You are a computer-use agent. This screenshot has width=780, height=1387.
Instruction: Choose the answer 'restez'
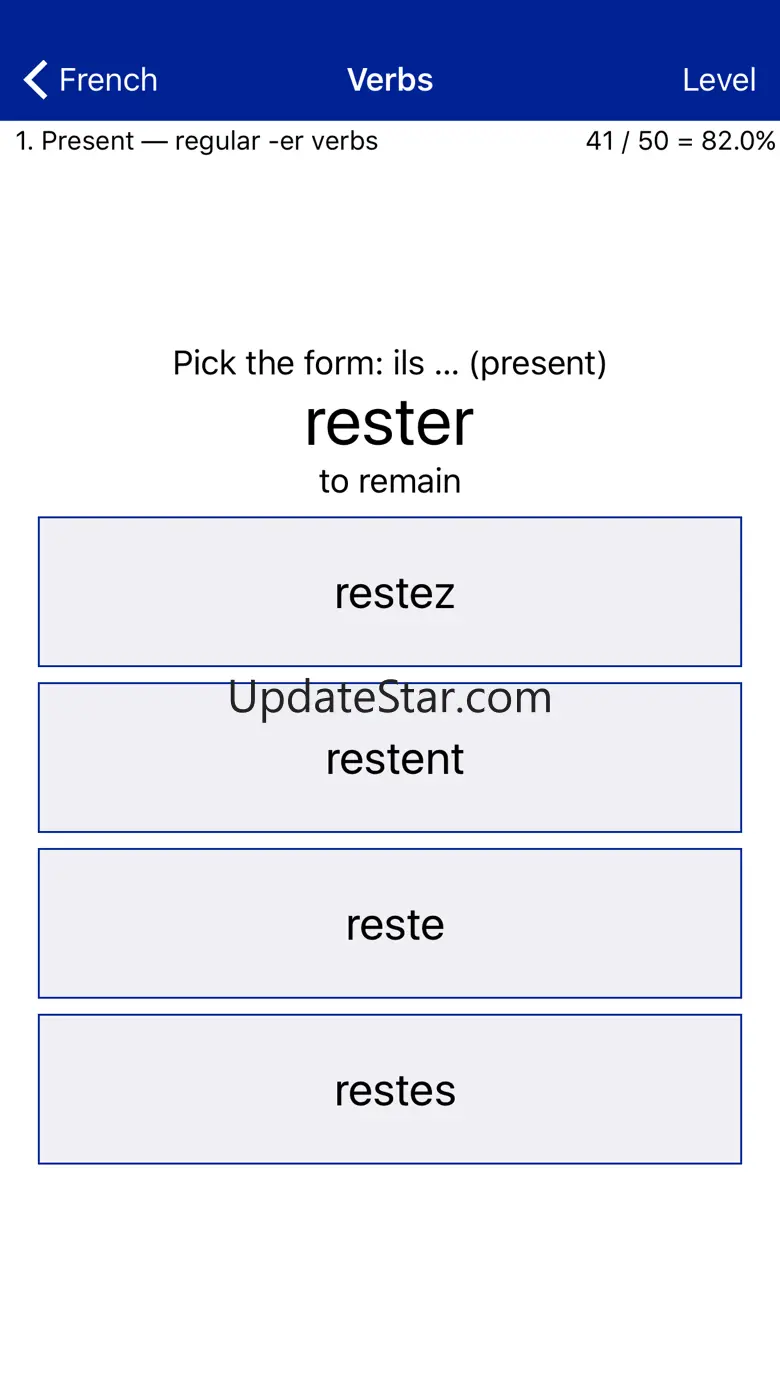click(x=390, y=592)
